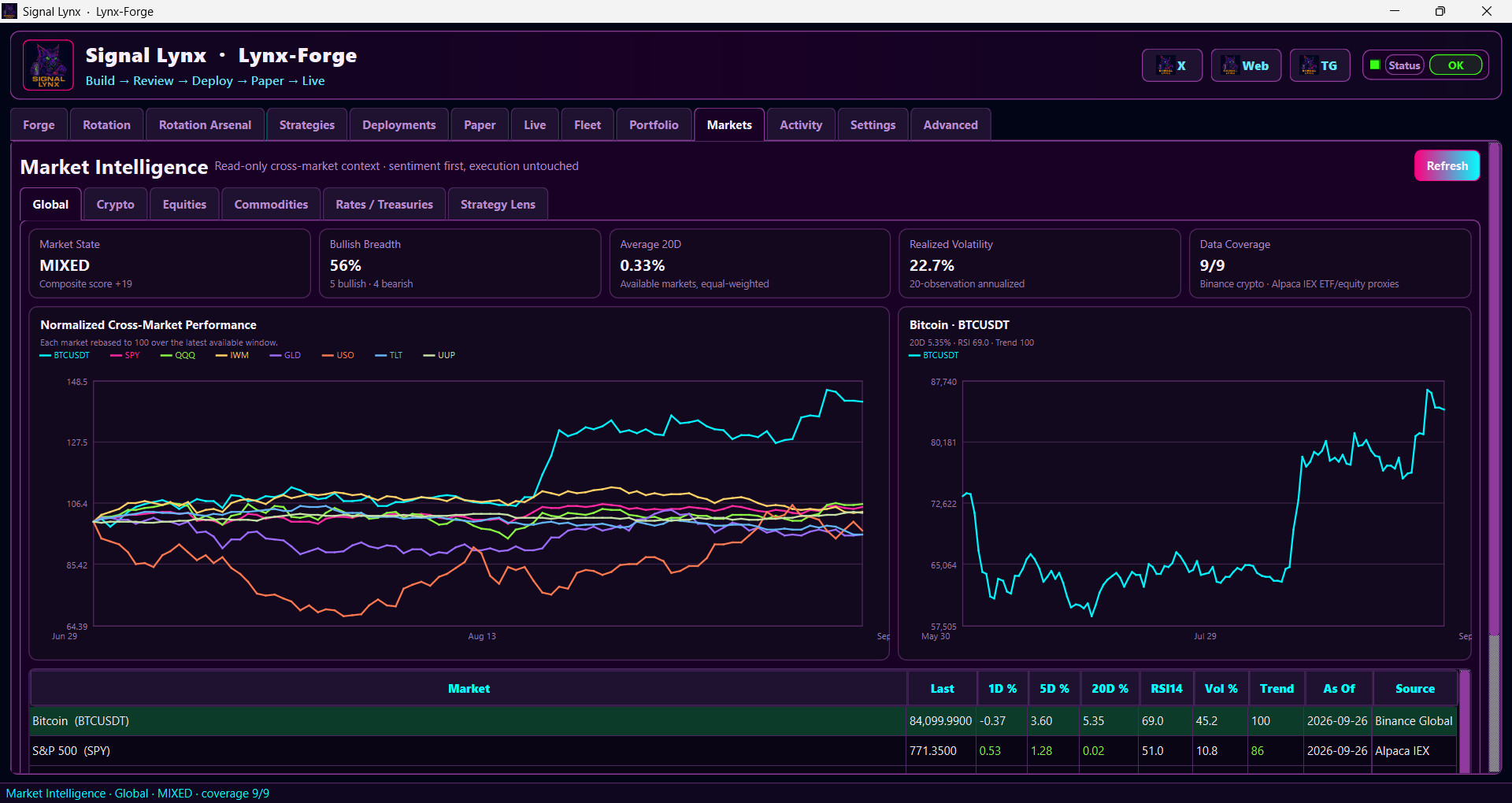Sort table by the RSI14 column header
The width and height of the screenshot is (1512, 803).
pyautogui.click(x=1166, y=688)
